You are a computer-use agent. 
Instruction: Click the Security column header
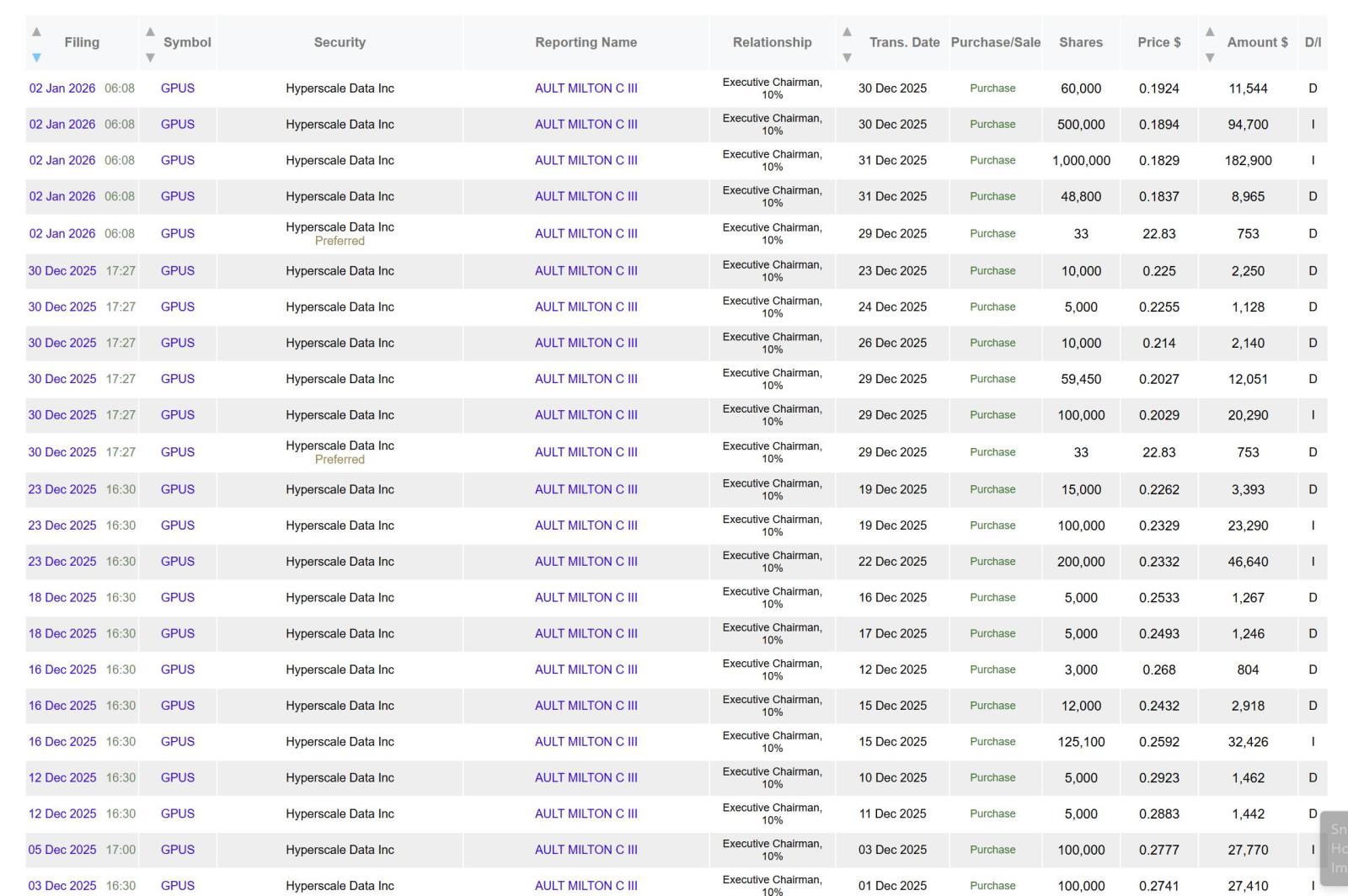click(x=340, y=42)
